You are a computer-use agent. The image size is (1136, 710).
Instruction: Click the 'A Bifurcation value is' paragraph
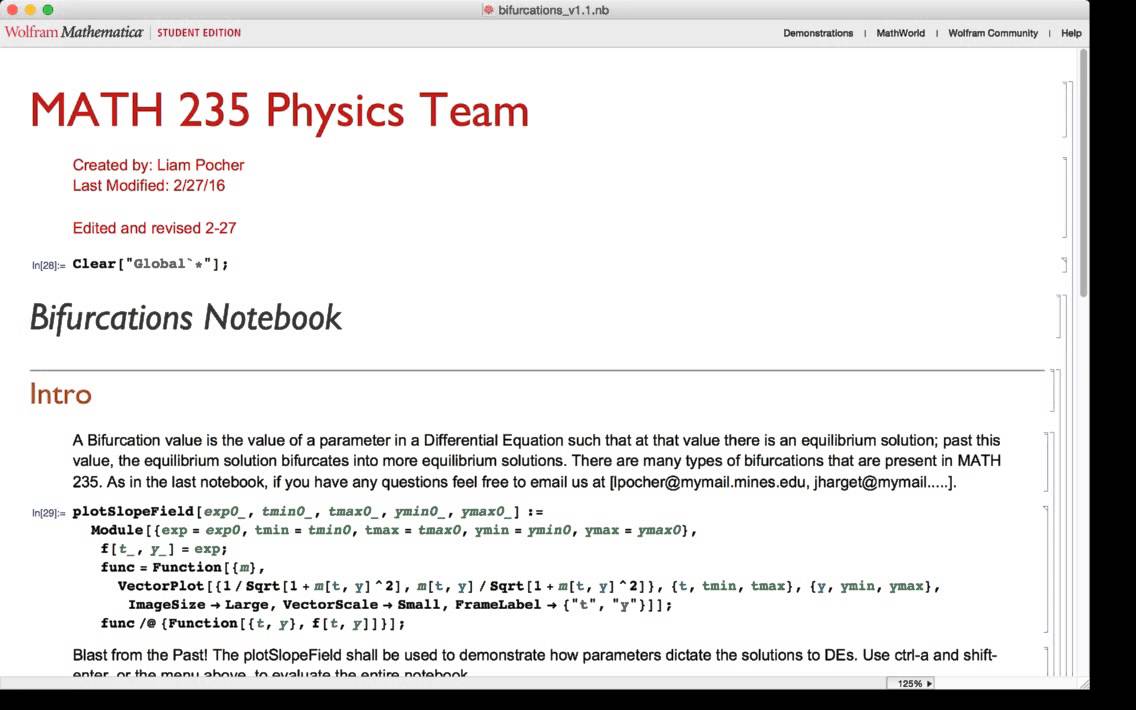coord(537,462)
